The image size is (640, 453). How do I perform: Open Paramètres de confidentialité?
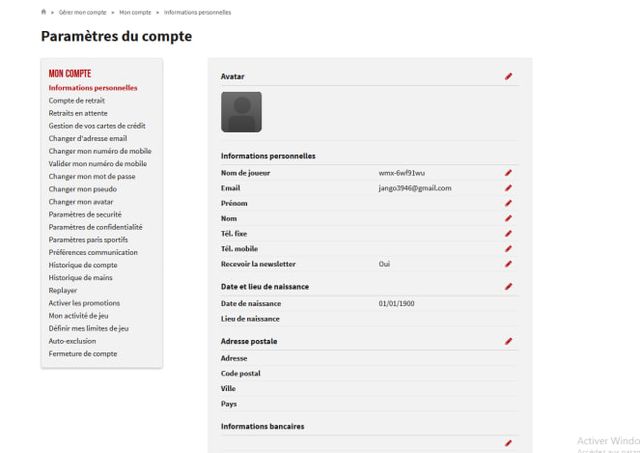pos(96,227)
